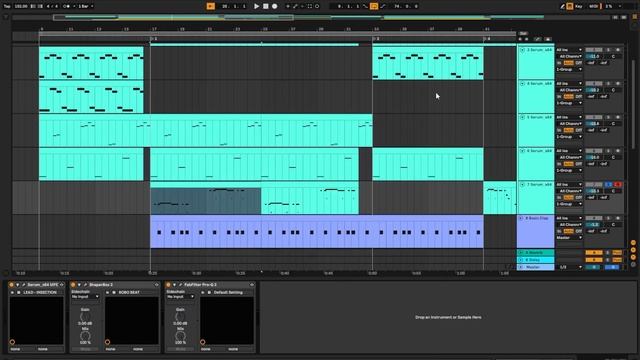Select the Master track header
This screenshot has height=360, width=640.
coord(536,267)
